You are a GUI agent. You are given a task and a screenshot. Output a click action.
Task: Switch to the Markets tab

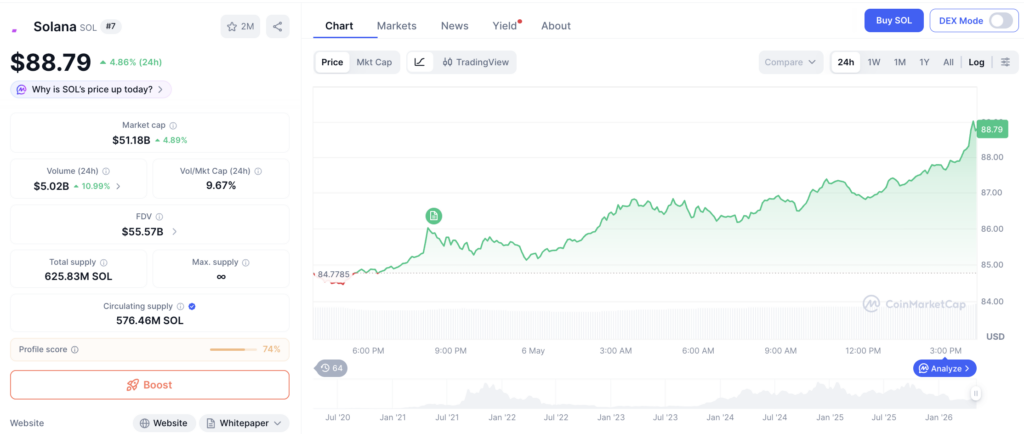click(x=396, y=26)
